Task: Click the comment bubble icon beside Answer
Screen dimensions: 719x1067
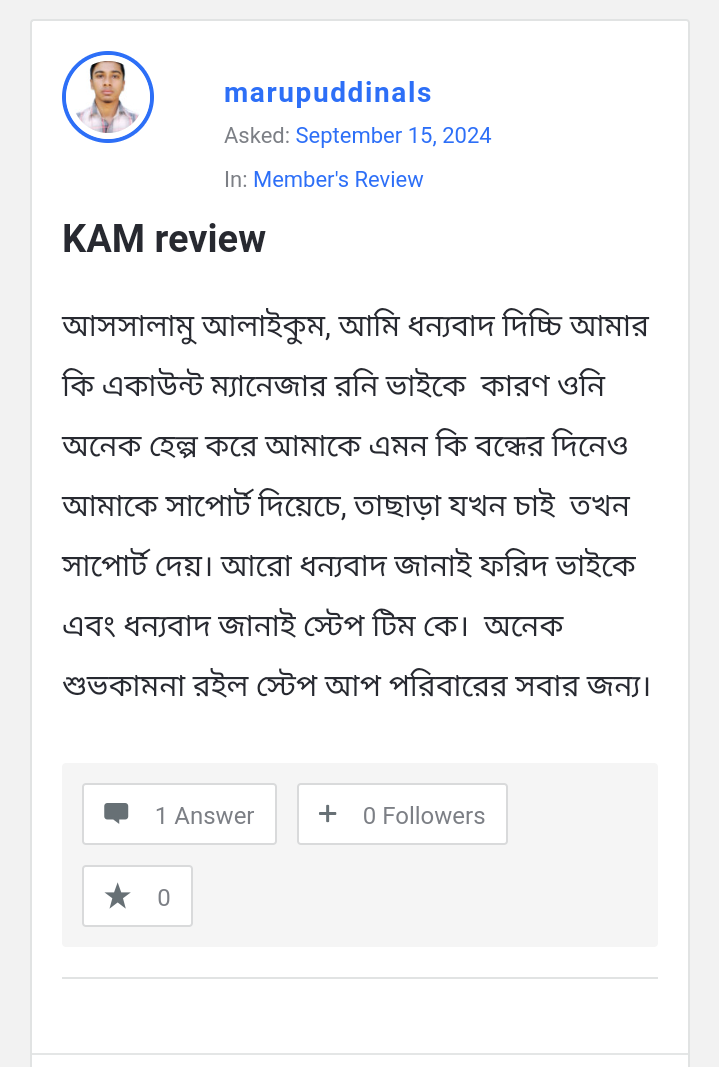Action: 116,814
